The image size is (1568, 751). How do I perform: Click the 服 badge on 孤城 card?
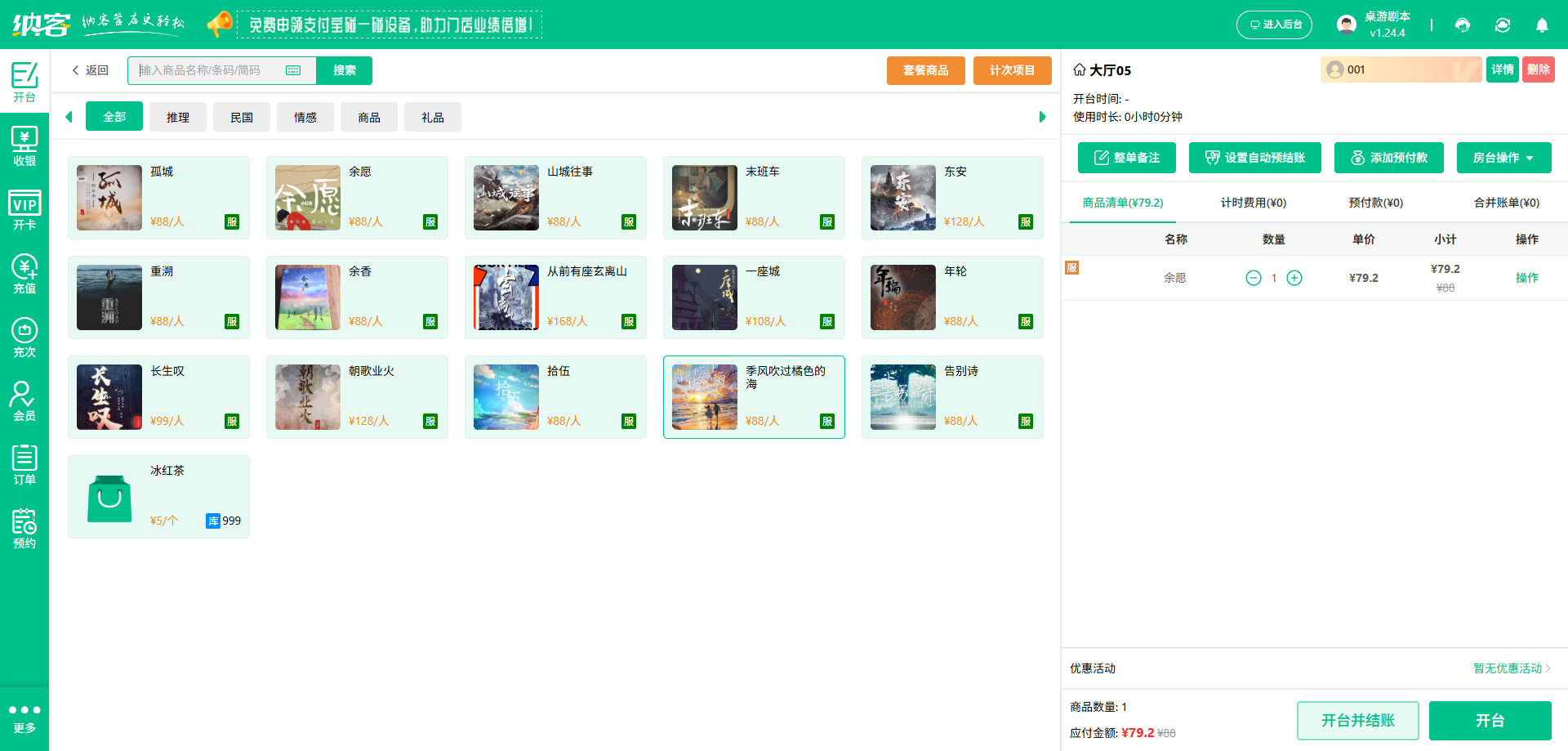pyautogui.click(x=232, y=221)
